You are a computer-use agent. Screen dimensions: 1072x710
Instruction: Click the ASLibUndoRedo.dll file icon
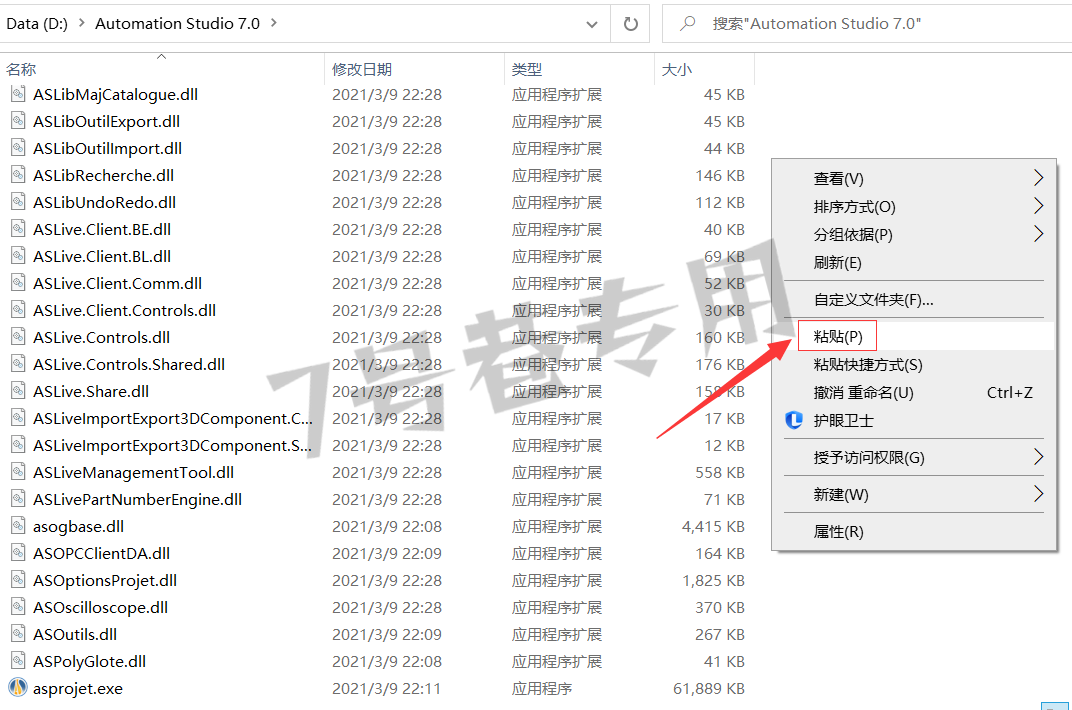pos(18,202)
